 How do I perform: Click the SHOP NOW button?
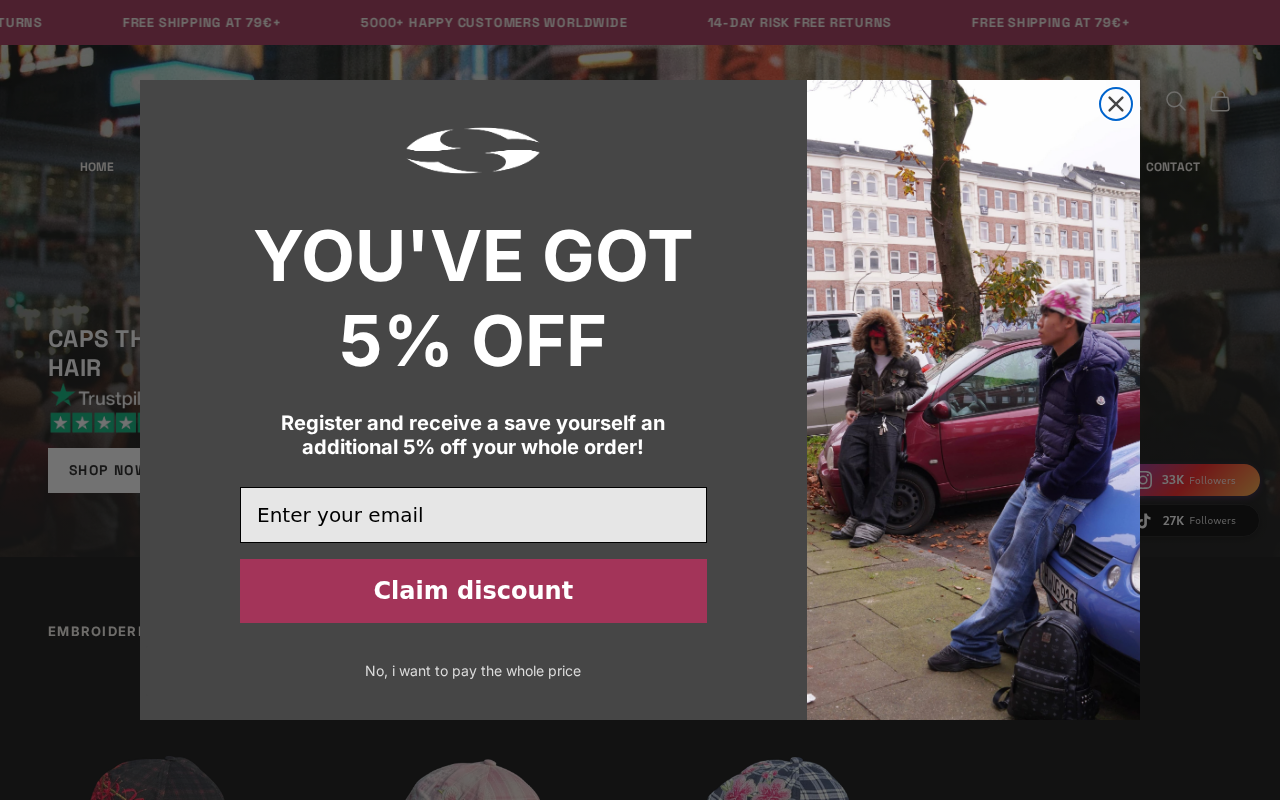tap(95, 470)
